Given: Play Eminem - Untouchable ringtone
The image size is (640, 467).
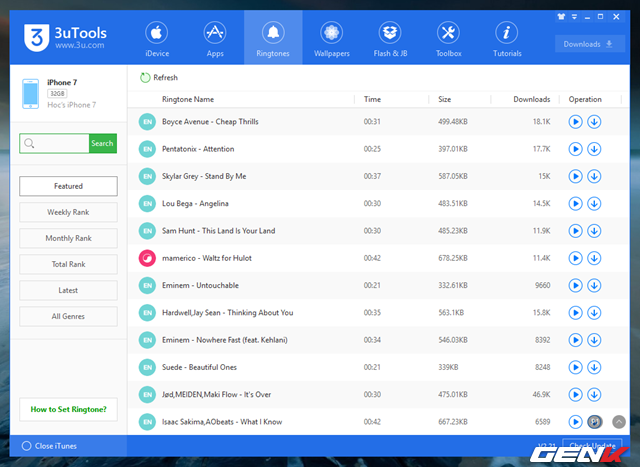Looking at the screenshot, I should pyautogui.click(x=576, y=285).
